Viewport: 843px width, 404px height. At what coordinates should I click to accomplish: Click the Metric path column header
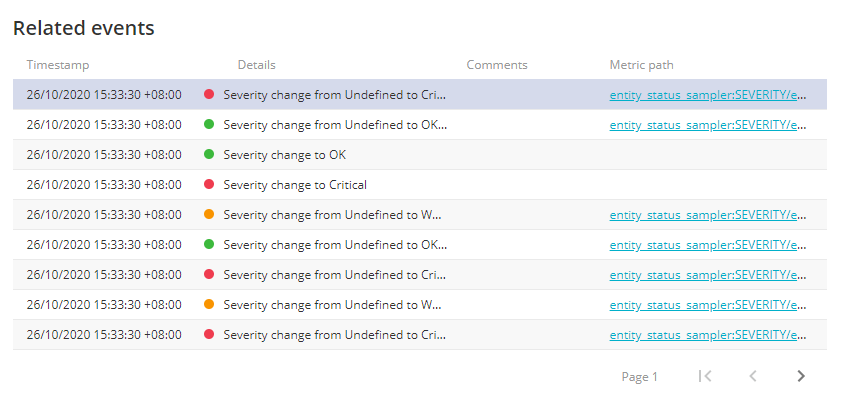(x=641, y=65)
